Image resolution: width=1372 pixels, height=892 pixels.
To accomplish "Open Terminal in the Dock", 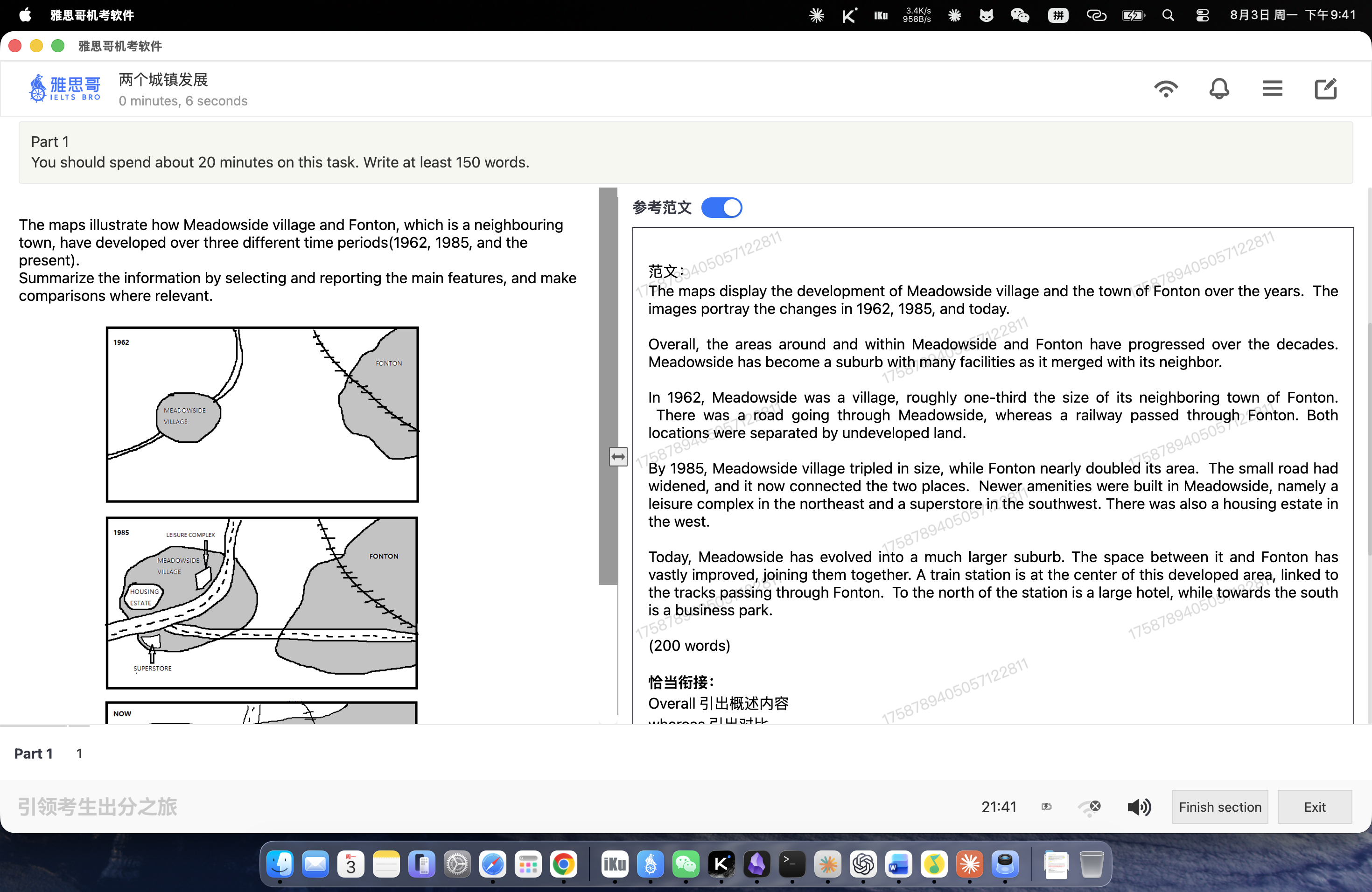I will point(791,864).
